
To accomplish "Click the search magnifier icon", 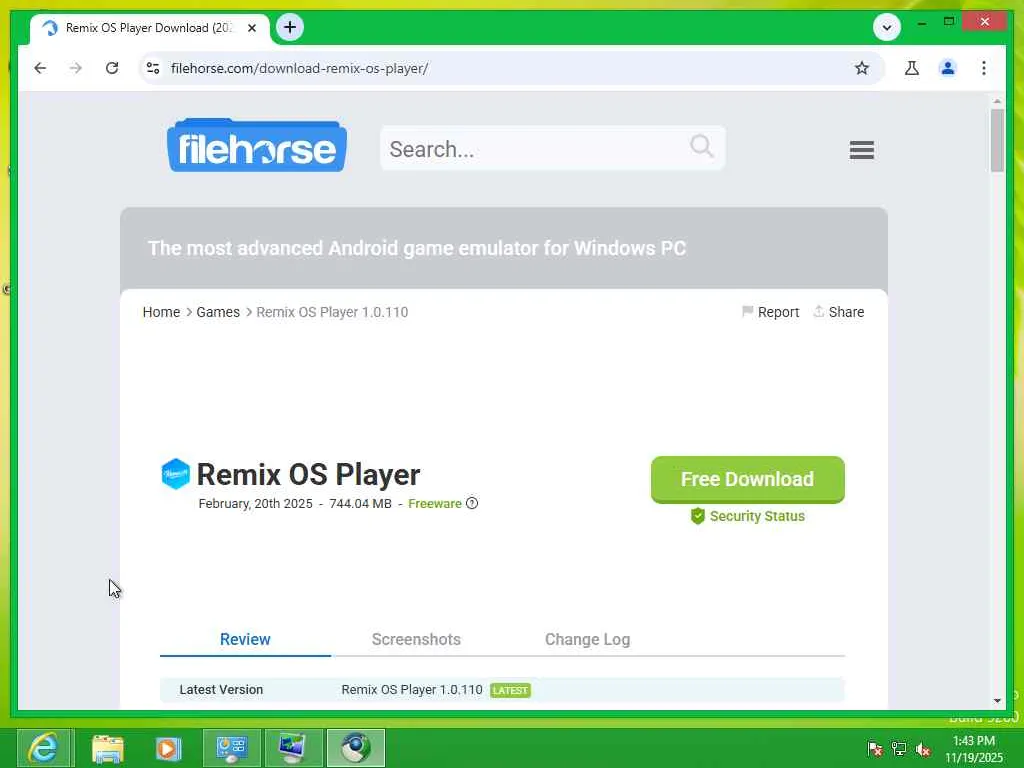I will (x=701, y=146).
